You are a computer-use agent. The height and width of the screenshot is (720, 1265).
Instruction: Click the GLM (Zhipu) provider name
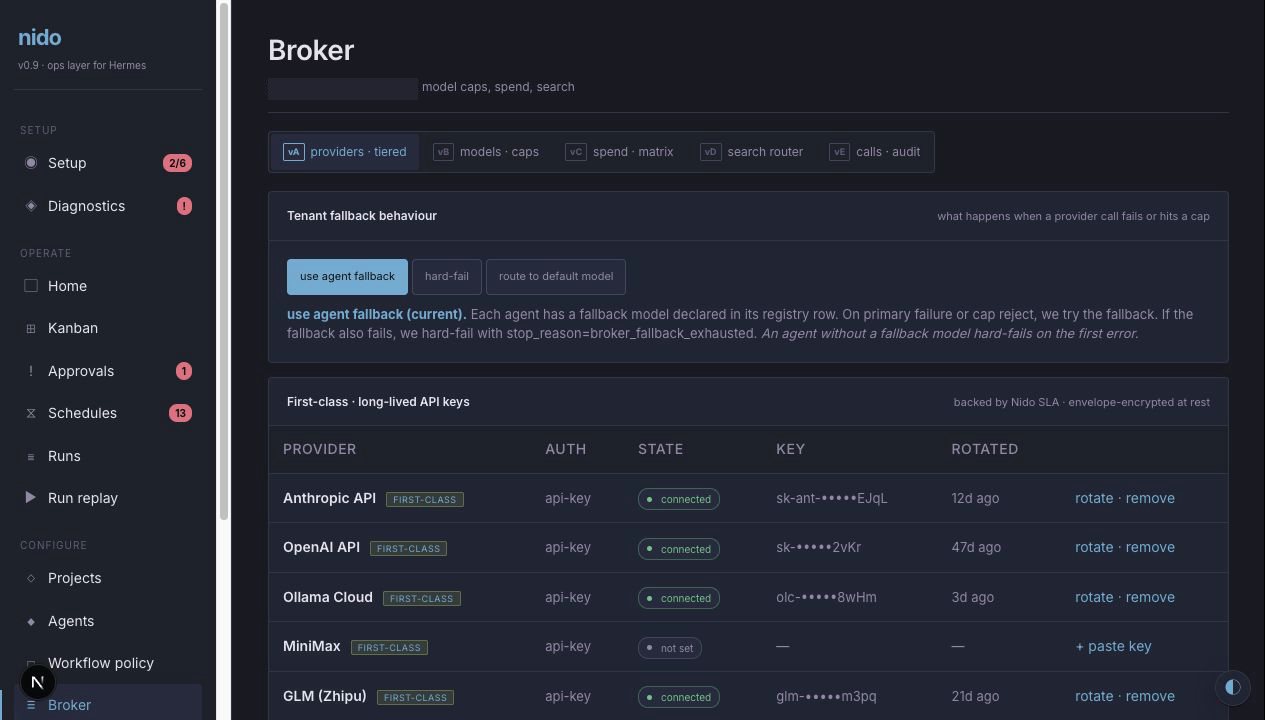pyautogui.click(x=325, y=696)
